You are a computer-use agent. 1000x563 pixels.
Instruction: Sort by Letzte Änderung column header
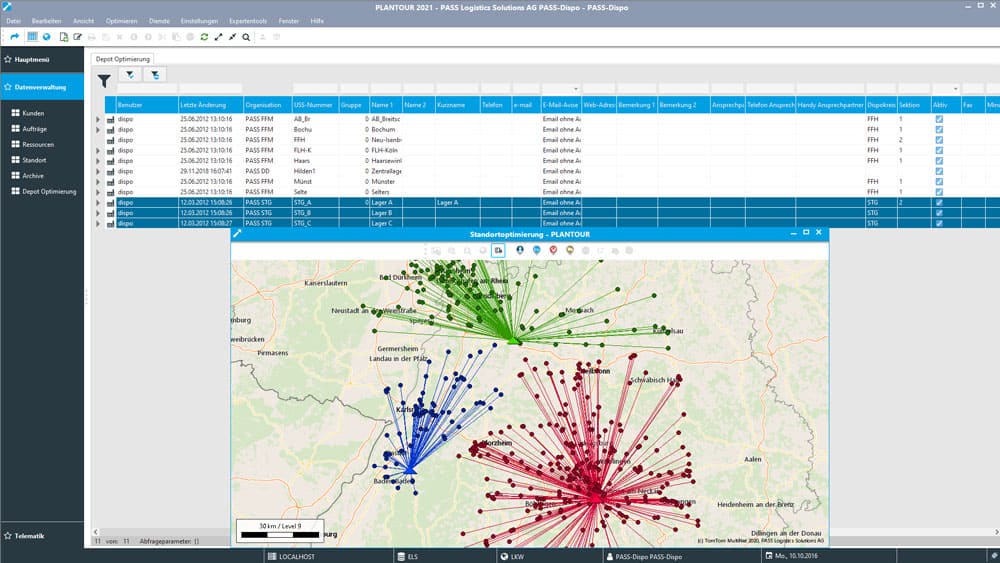pos(210,105)
